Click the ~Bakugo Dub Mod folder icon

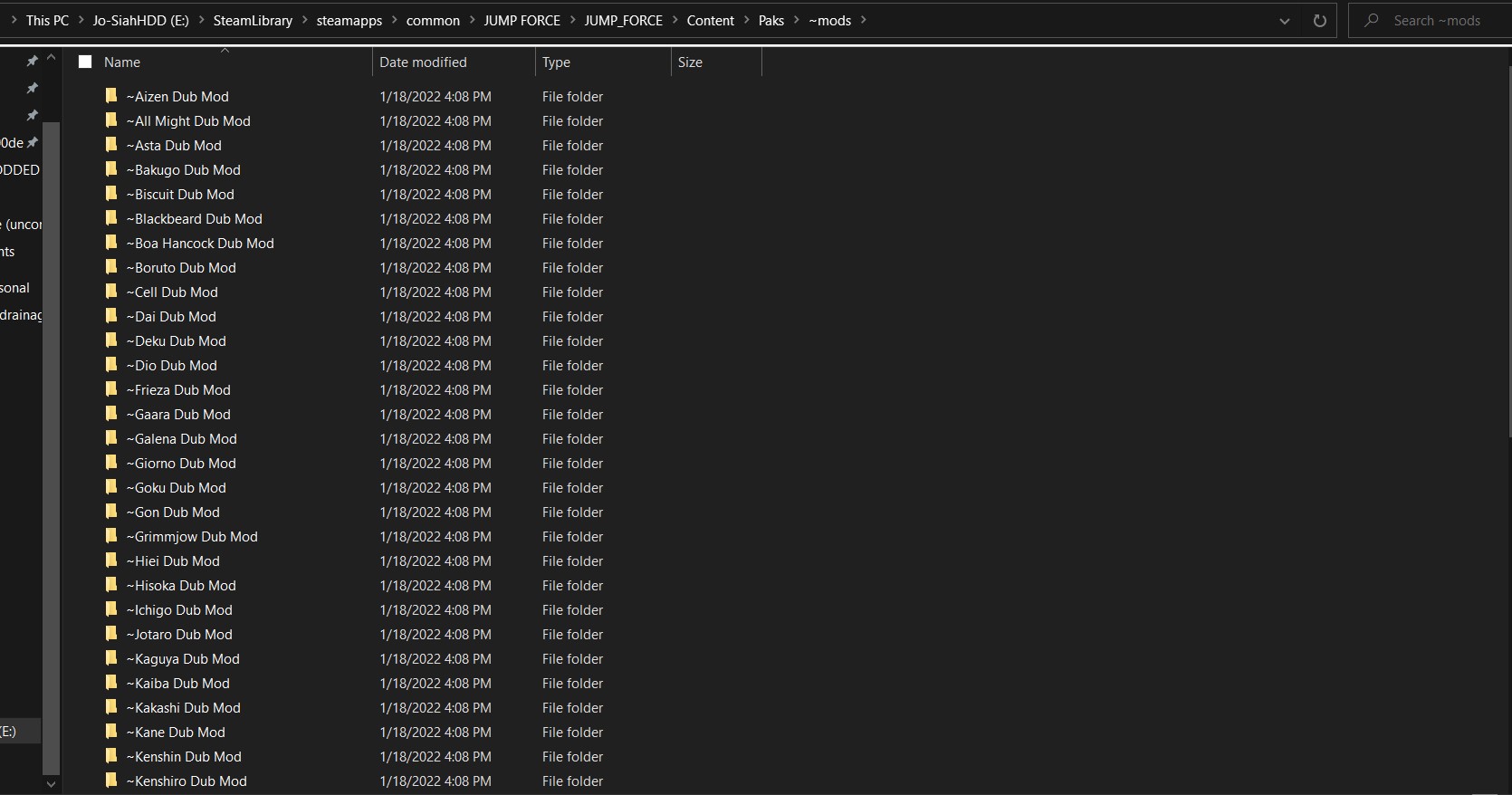111,169
